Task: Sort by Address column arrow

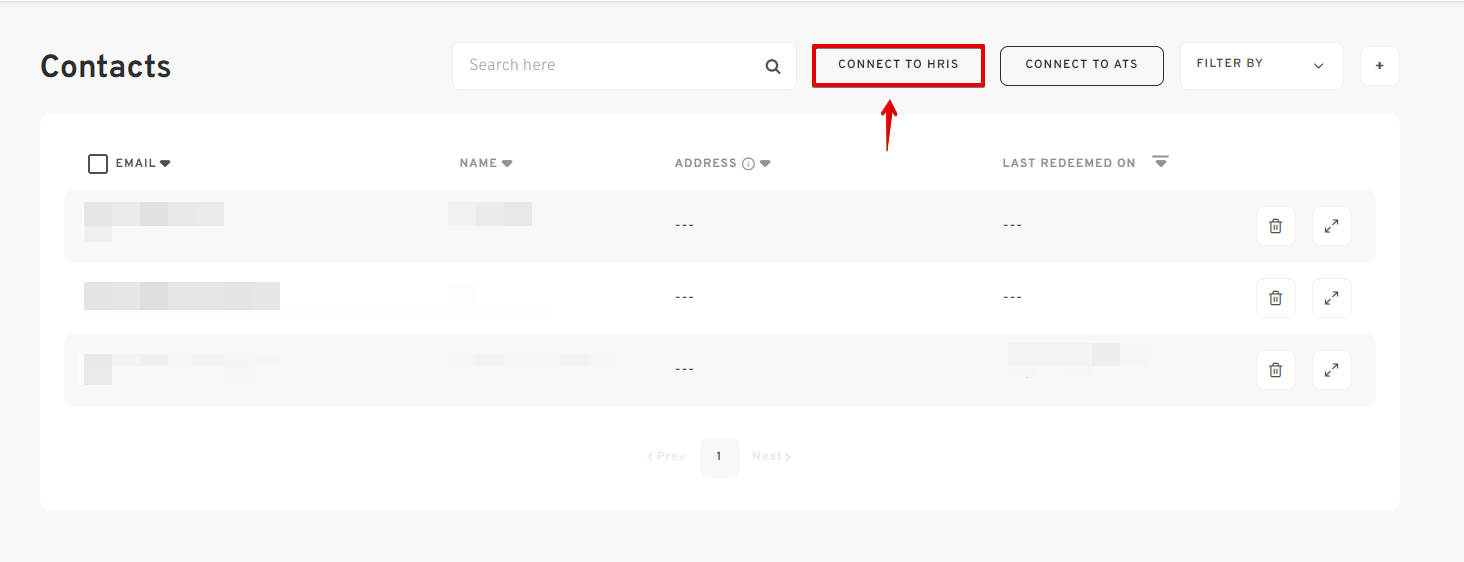Action: click(x=765, y=164)
